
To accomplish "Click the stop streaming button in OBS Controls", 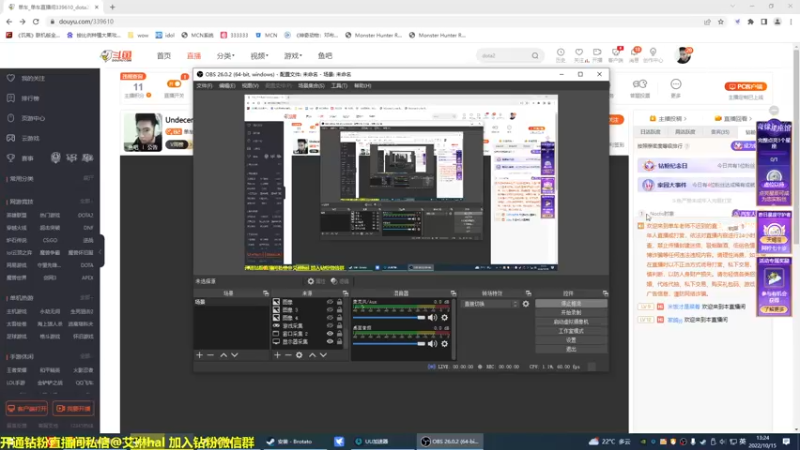I will click(x=571, y=303).
